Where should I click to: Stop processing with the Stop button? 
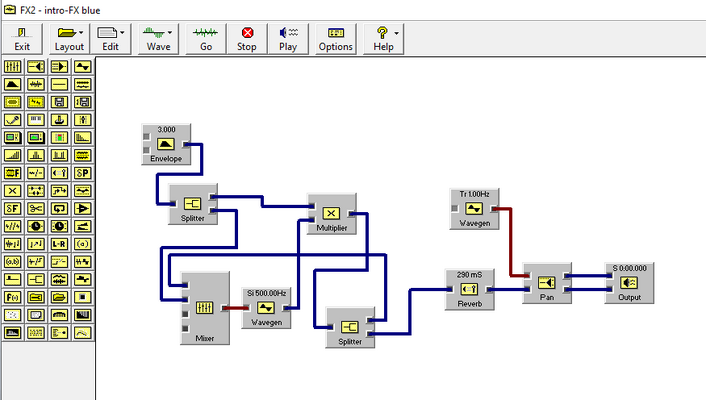(x=247, y=39)
